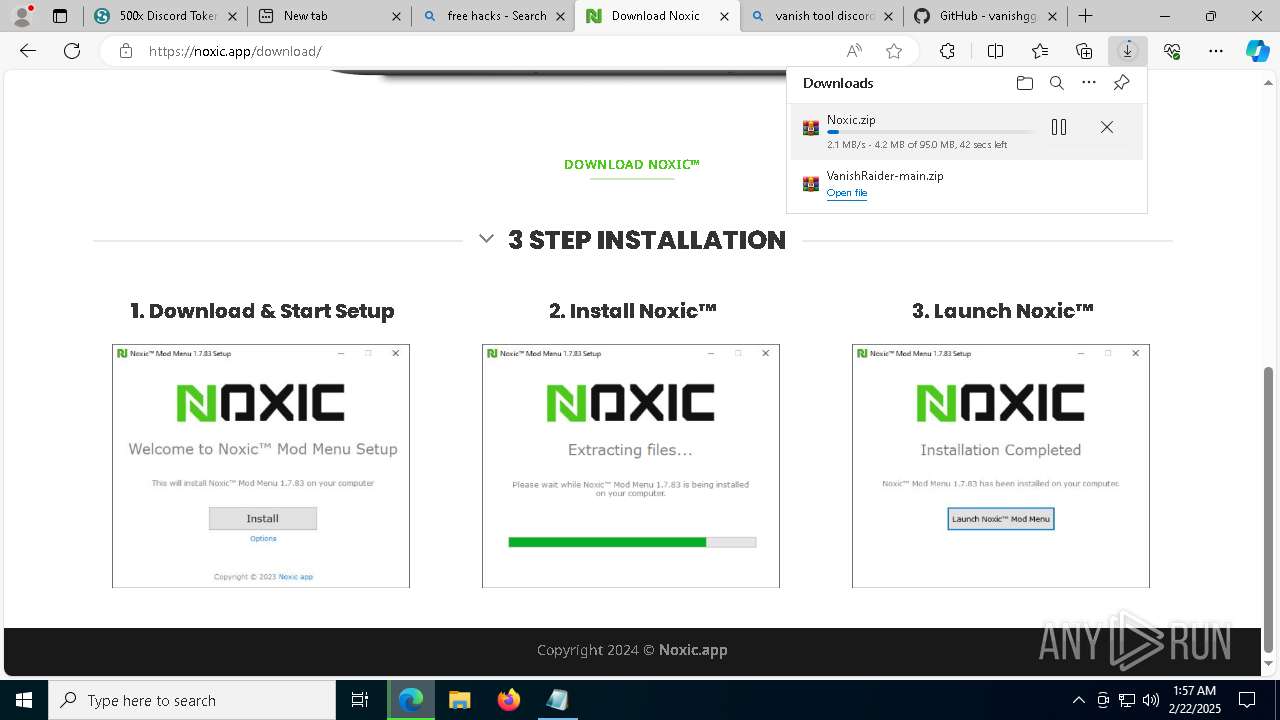1280x720 pixels.
Task: Open the Windows Start menu
Action: coord(24,700)
